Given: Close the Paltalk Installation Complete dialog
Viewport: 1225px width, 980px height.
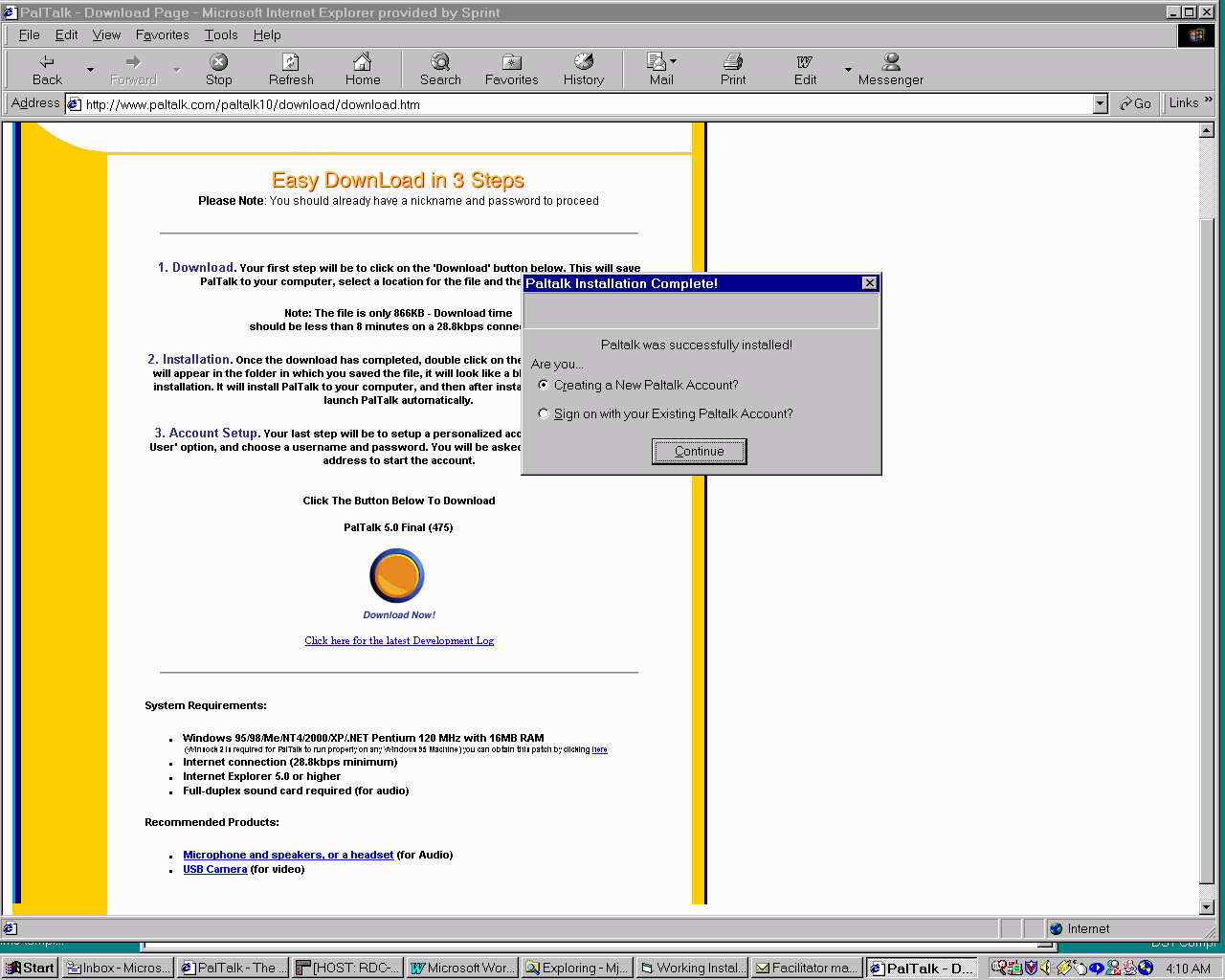Looking at the screenshot, I should tap(869, 283).
